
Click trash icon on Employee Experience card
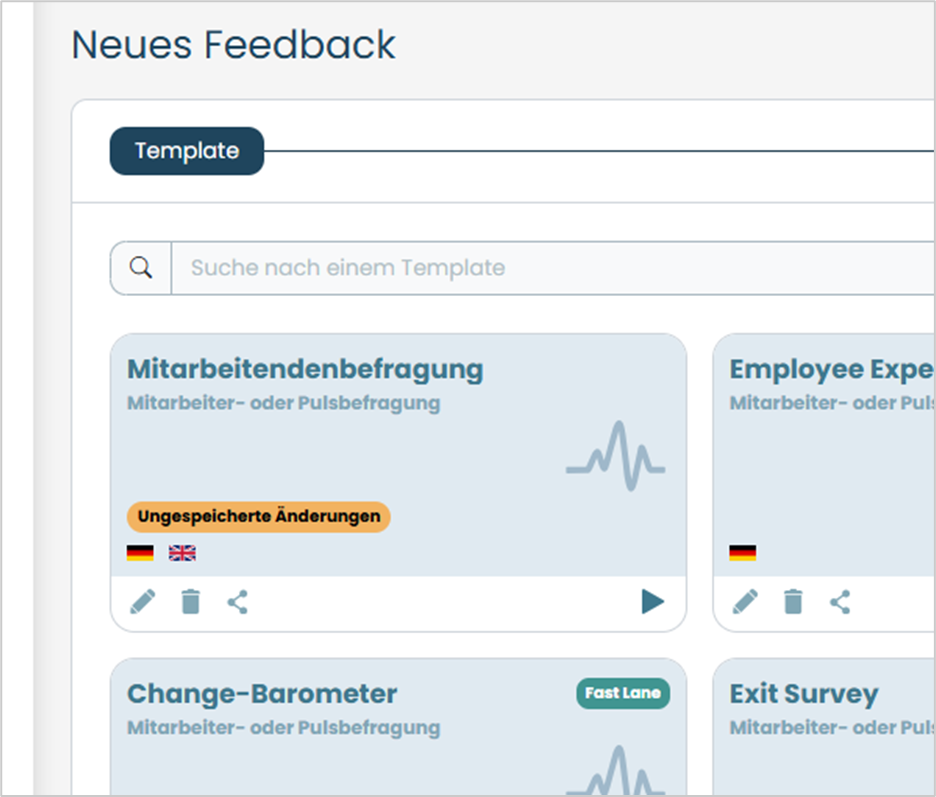(x=793, y=602)
